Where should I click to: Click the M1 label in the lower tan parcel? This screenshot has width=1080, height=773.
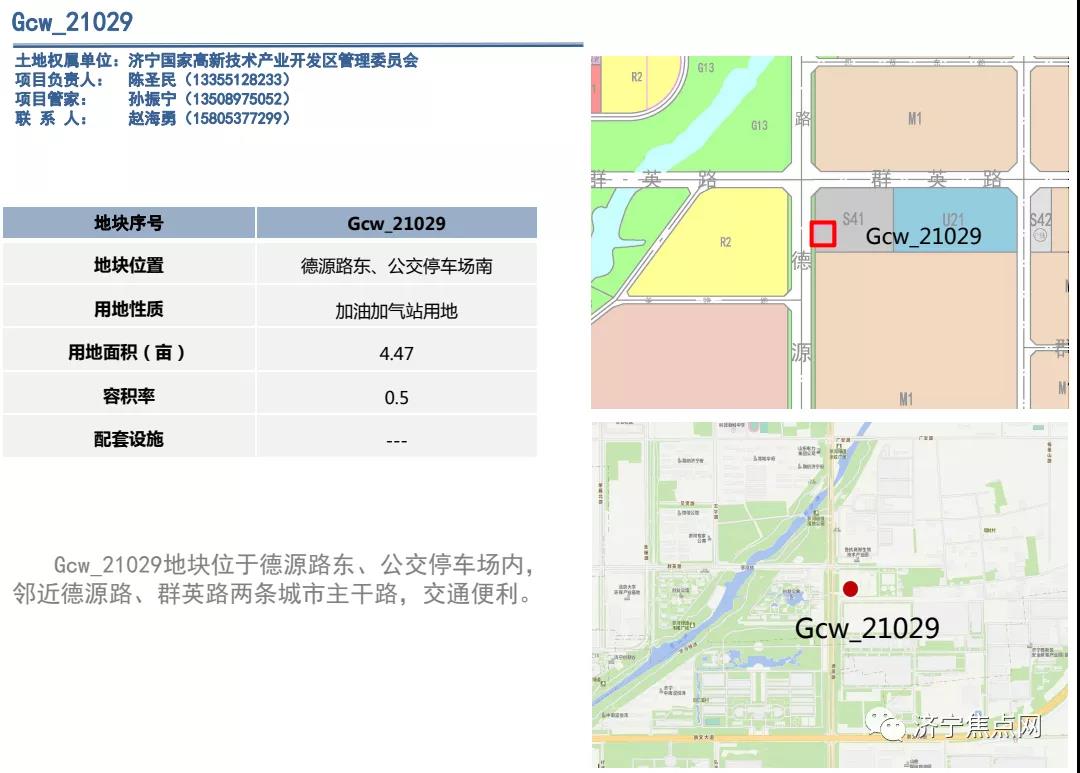pos(906,398)
